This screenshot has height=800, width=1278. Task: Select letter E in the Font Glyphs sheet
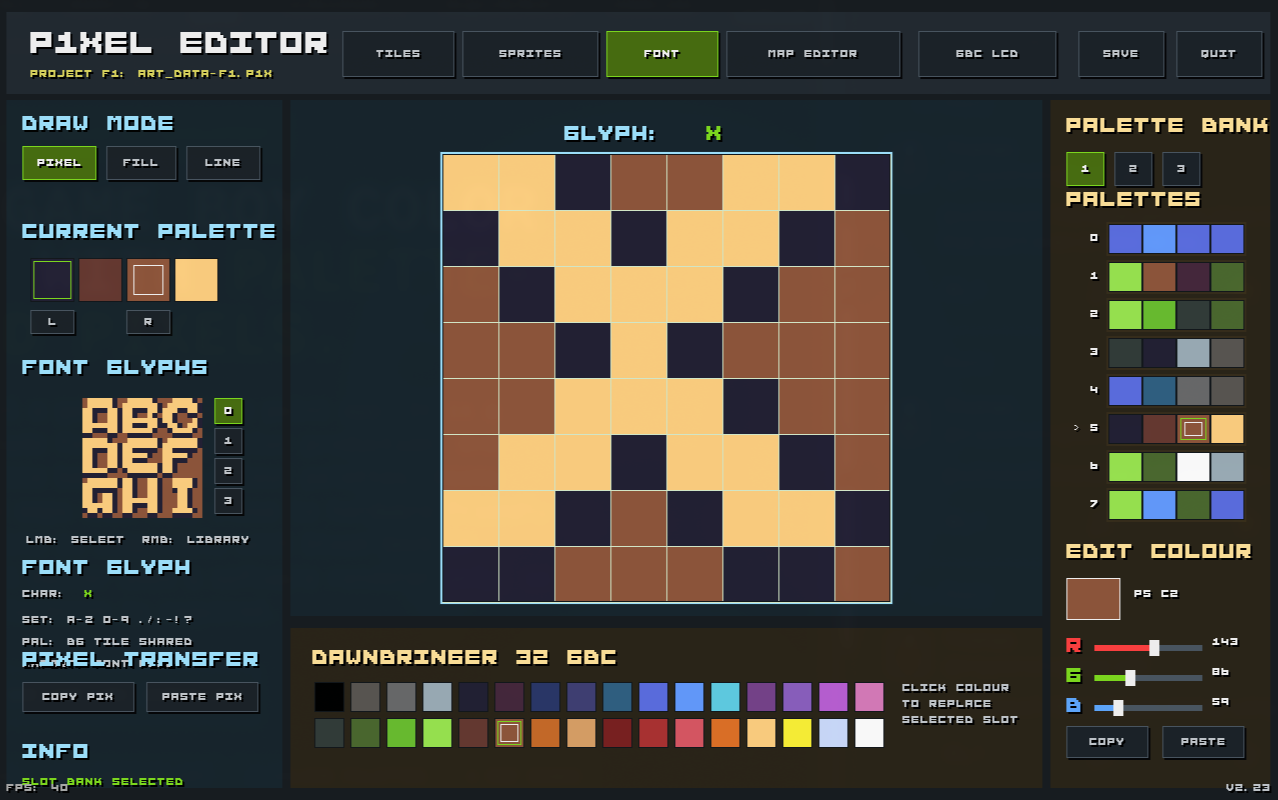[x=142, y=457]
